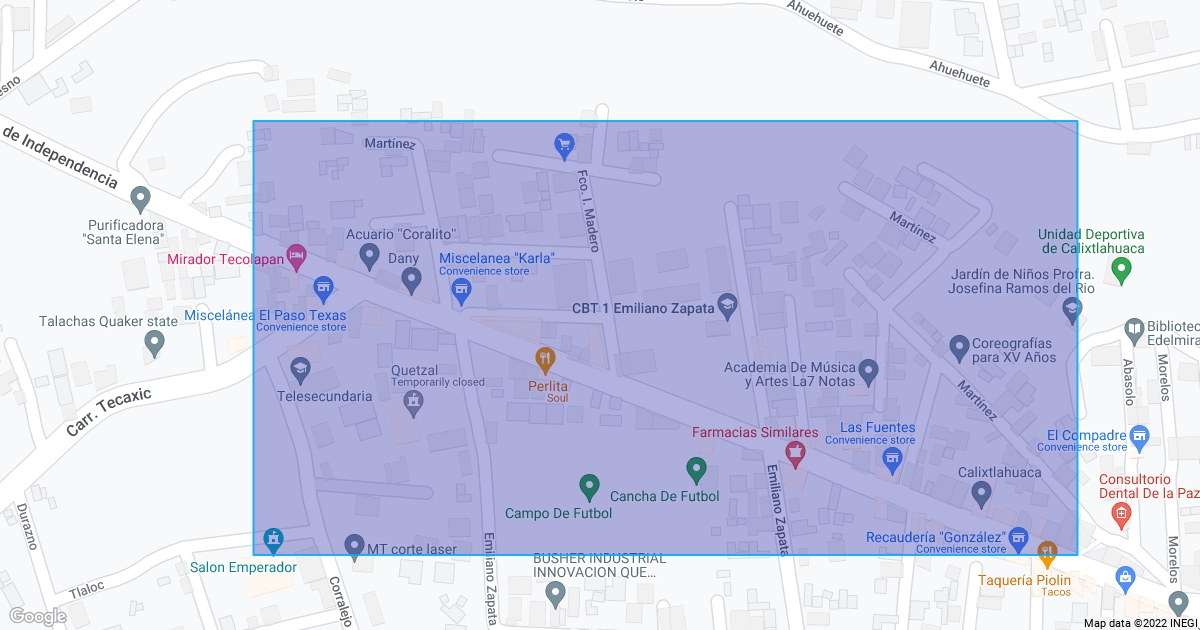Open the Purificadora Santa Elena marker

point(141,199)
